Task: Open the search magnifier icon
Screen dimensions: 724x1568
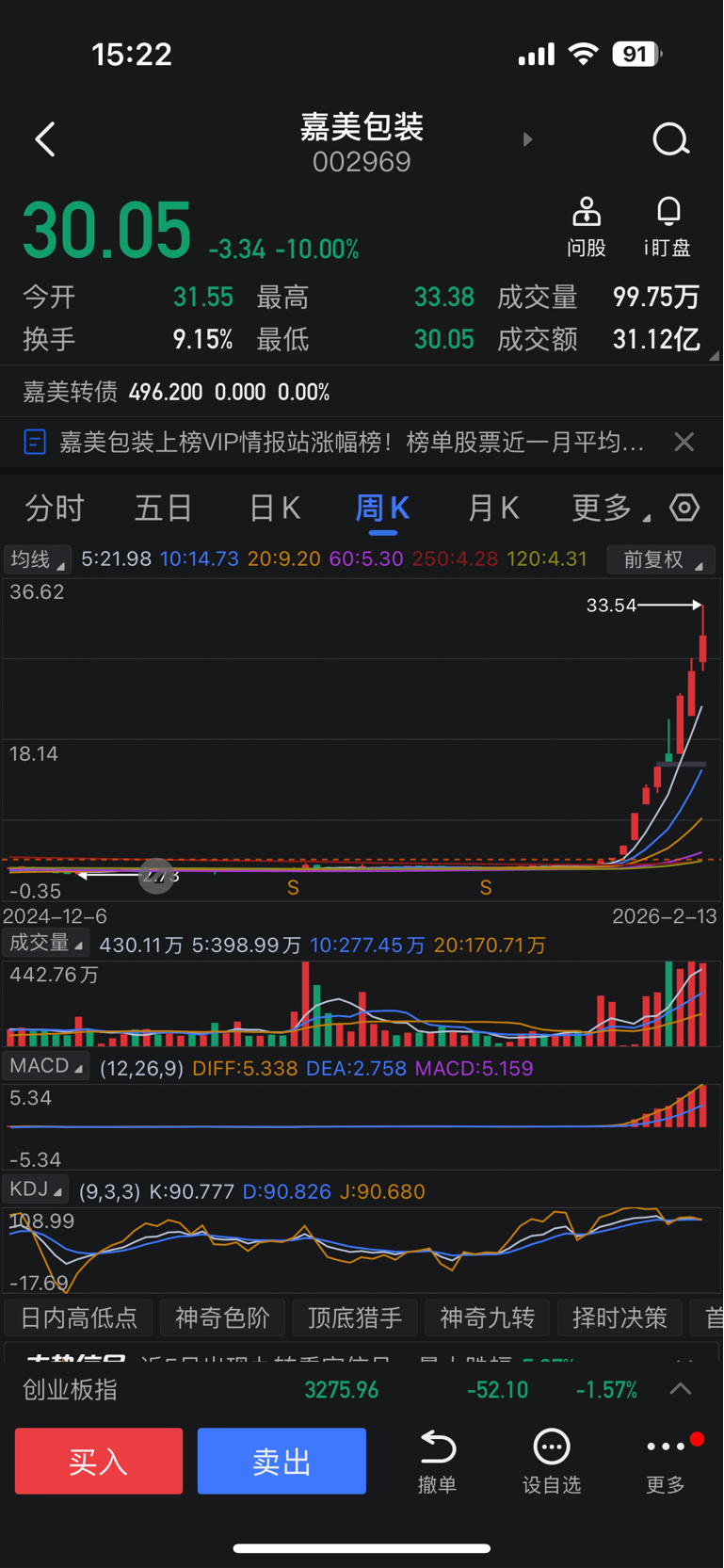Action: click(x=671, y=139)
